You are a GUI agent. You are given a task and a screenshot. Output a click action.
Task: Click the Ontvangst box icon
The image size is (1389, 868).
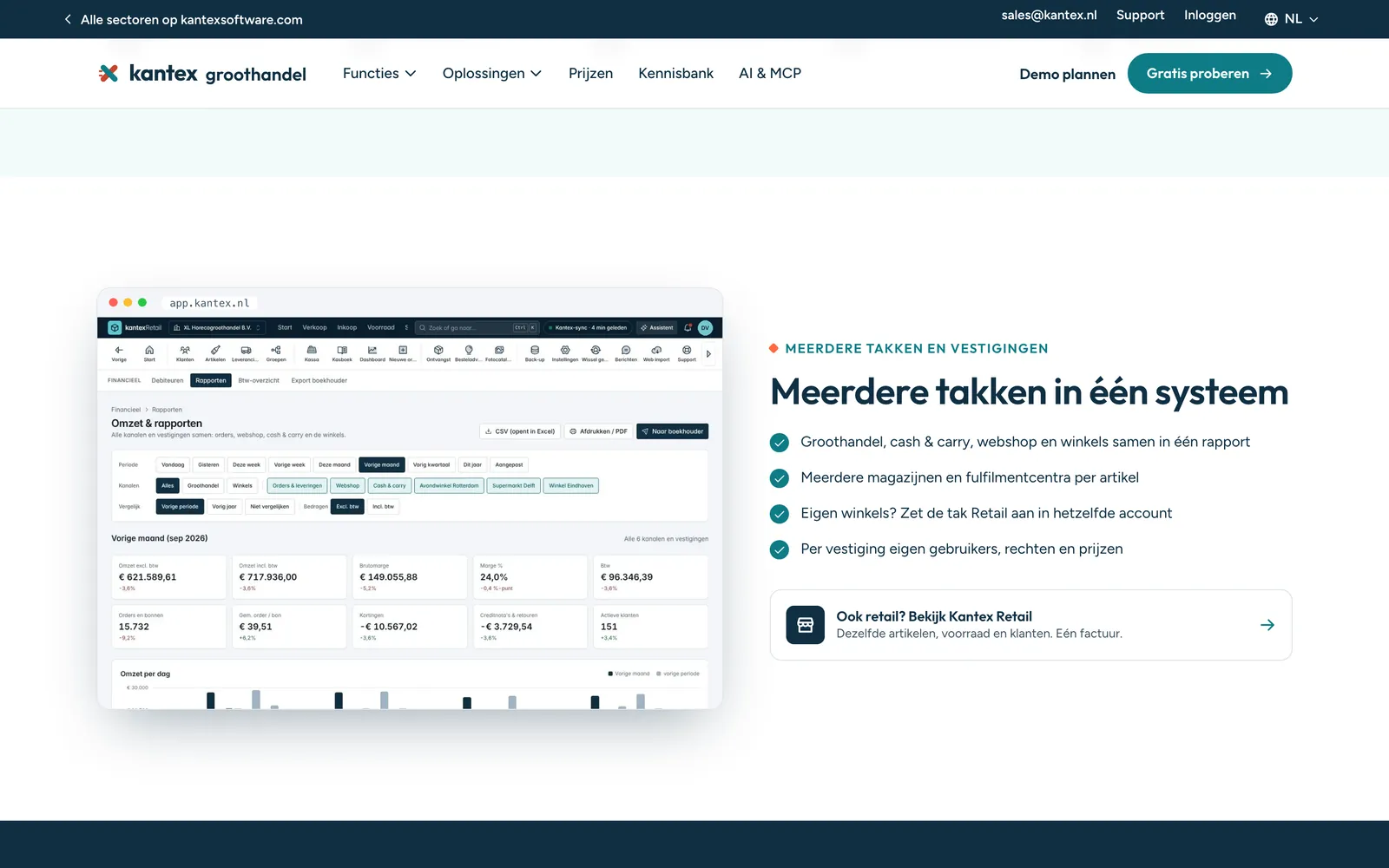click(x=438, y=353)
